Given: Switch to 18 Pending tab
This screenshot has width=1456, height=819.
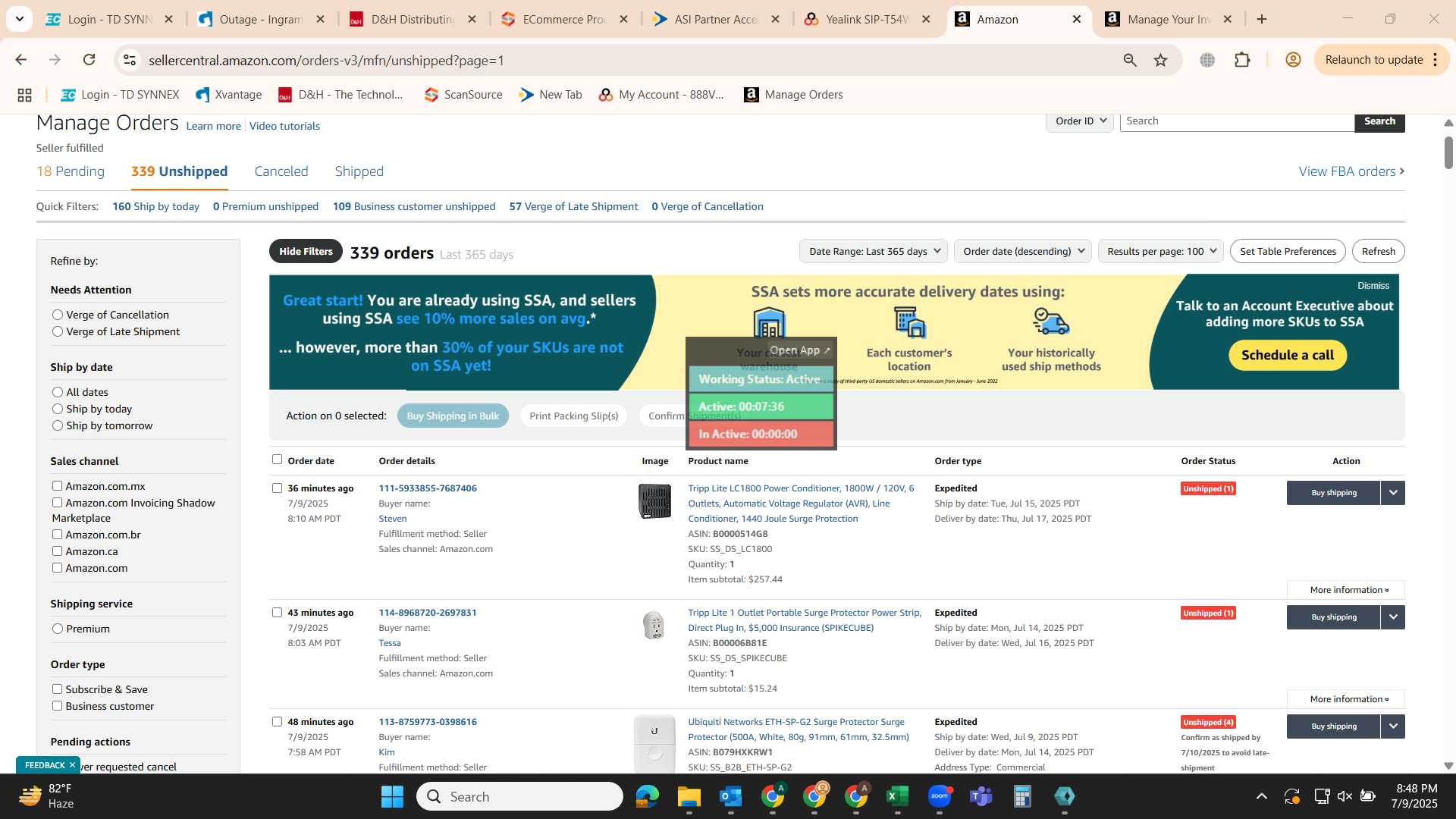Looking at the screenshot, I should pos(71,171).
